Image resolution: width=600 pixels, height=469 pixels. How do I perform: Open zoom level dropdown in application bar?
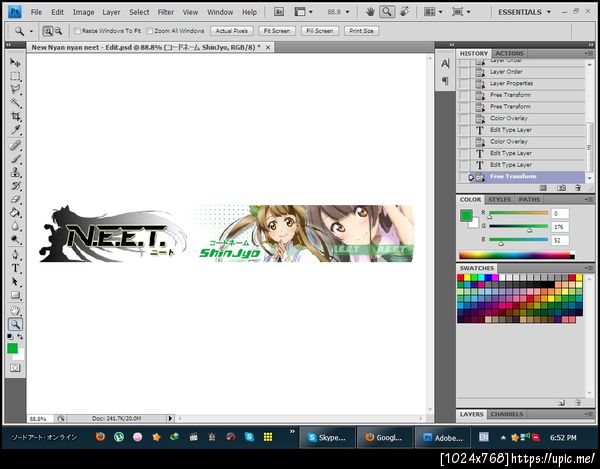(347, 12)
